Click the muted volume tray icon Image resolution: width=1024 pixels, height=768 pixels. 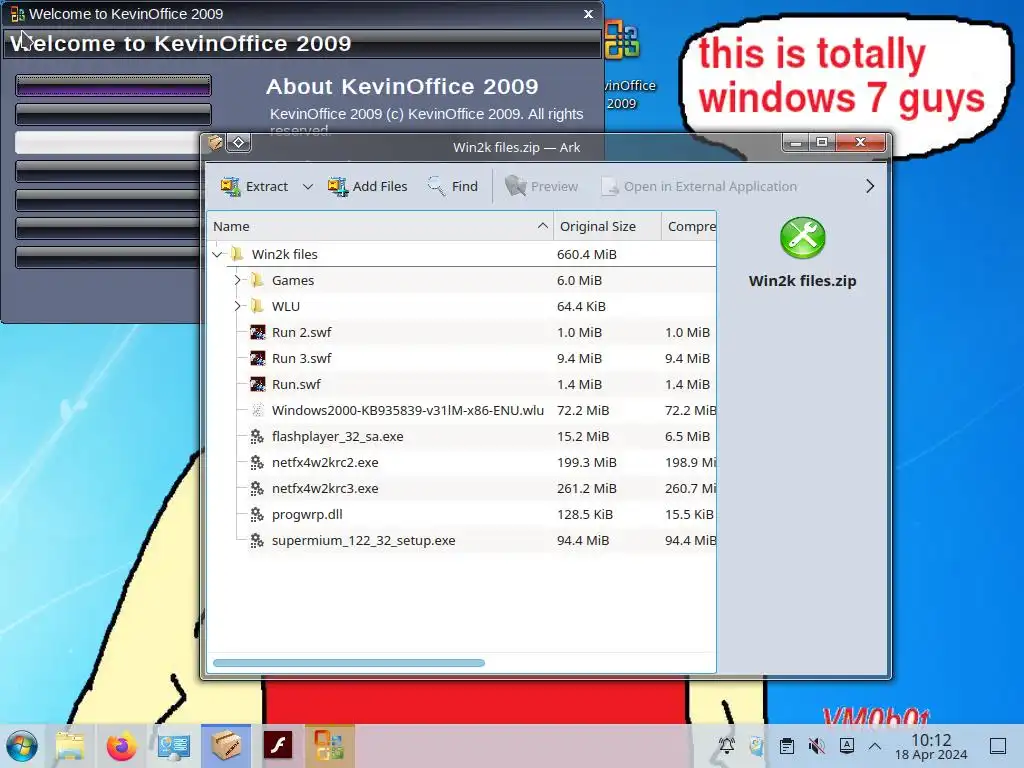pos(816,746)
